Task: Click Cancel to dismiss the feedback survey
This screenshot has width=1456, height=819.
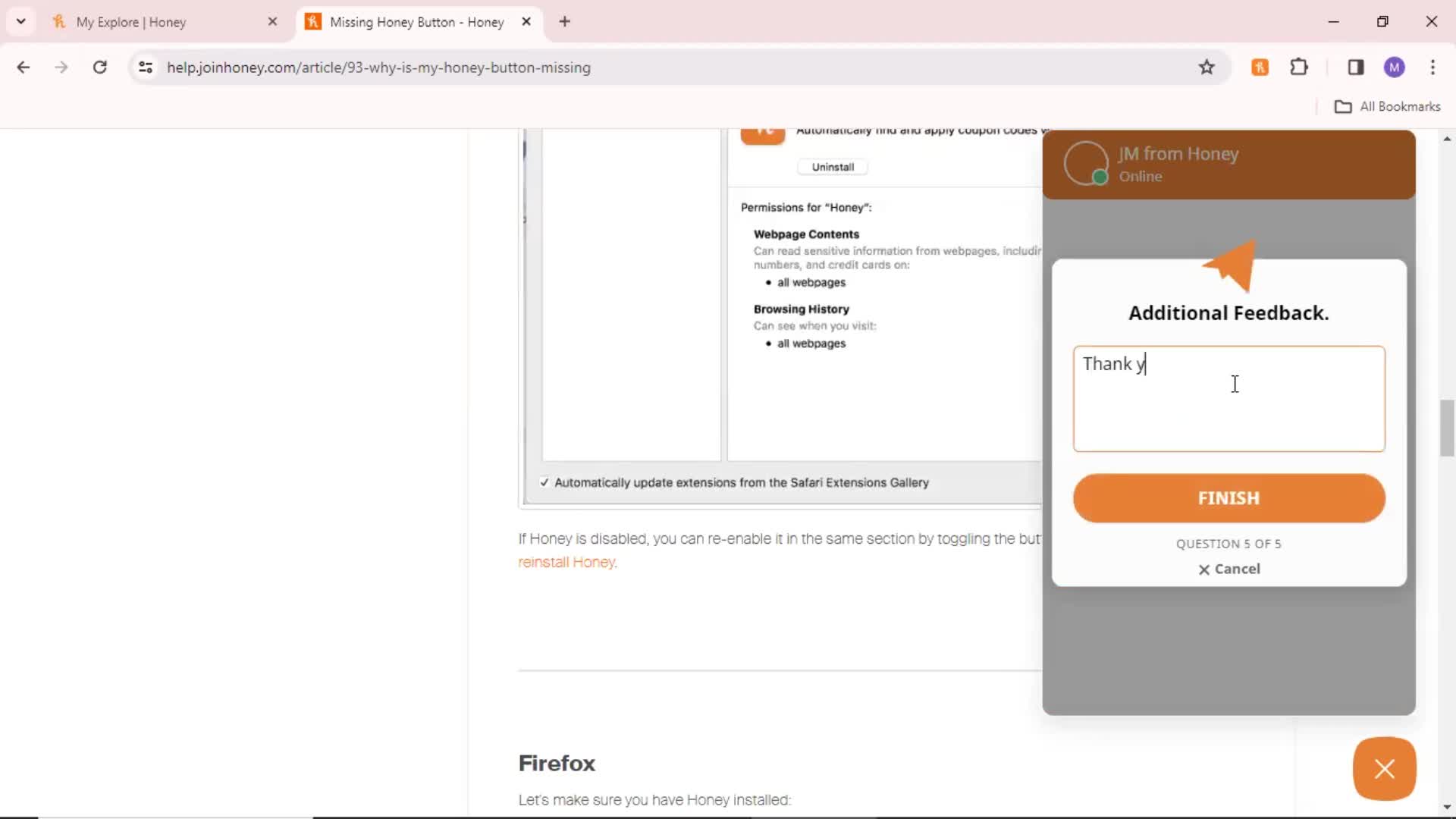Action: (1228, 569)
